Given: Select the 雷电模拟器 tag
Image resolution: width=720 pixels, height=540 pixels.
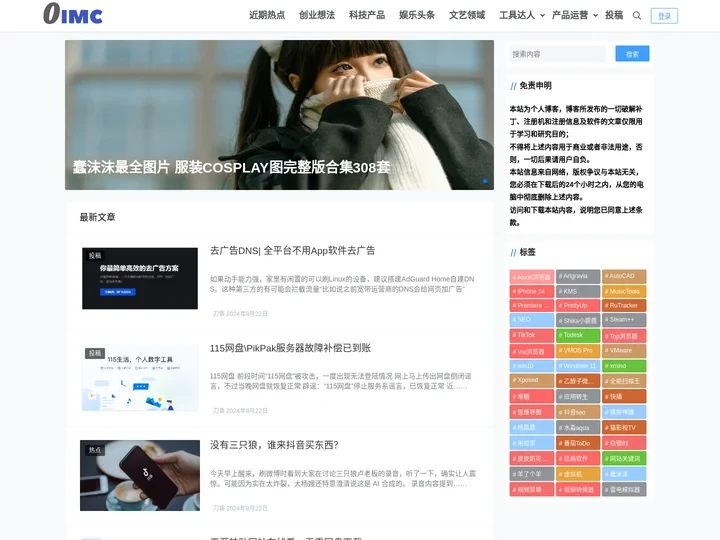Looking at the screenshot, I should [x=624, y=489].
